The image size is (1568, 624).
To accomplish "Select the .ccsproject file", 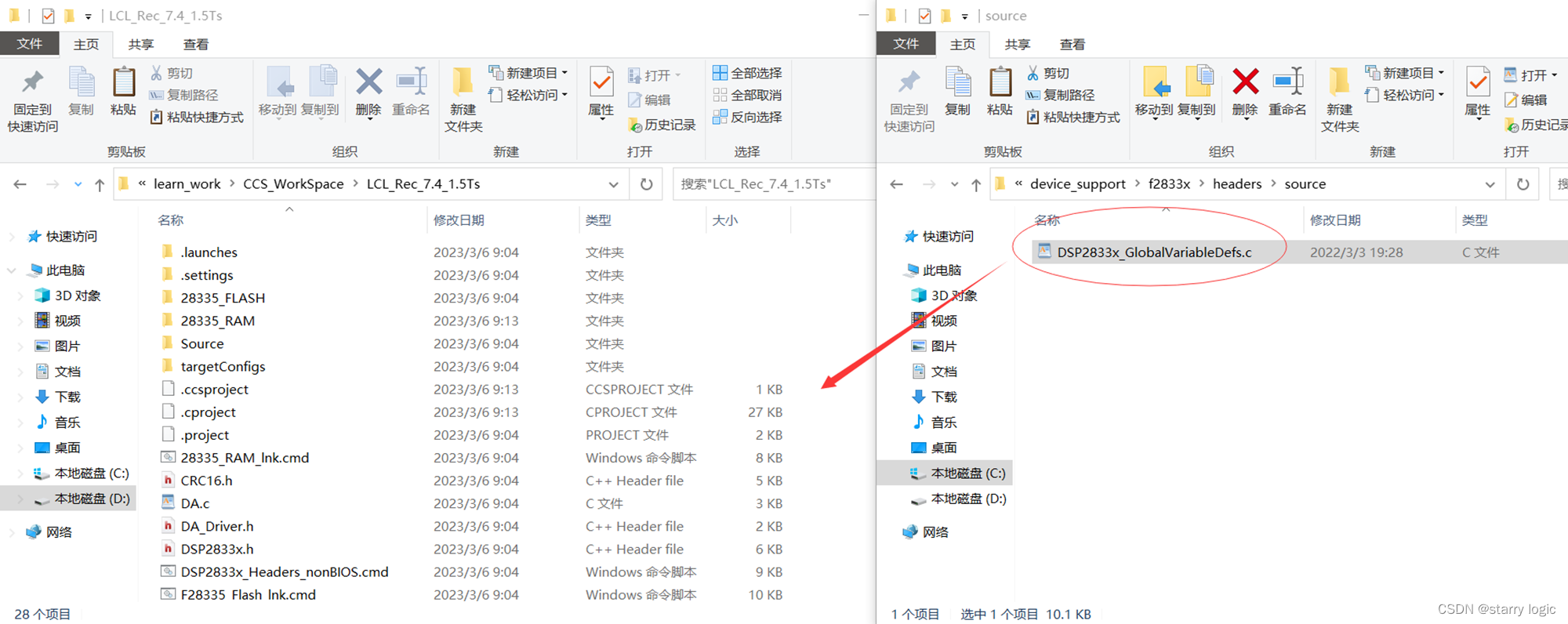I will (x=214, y=390).
